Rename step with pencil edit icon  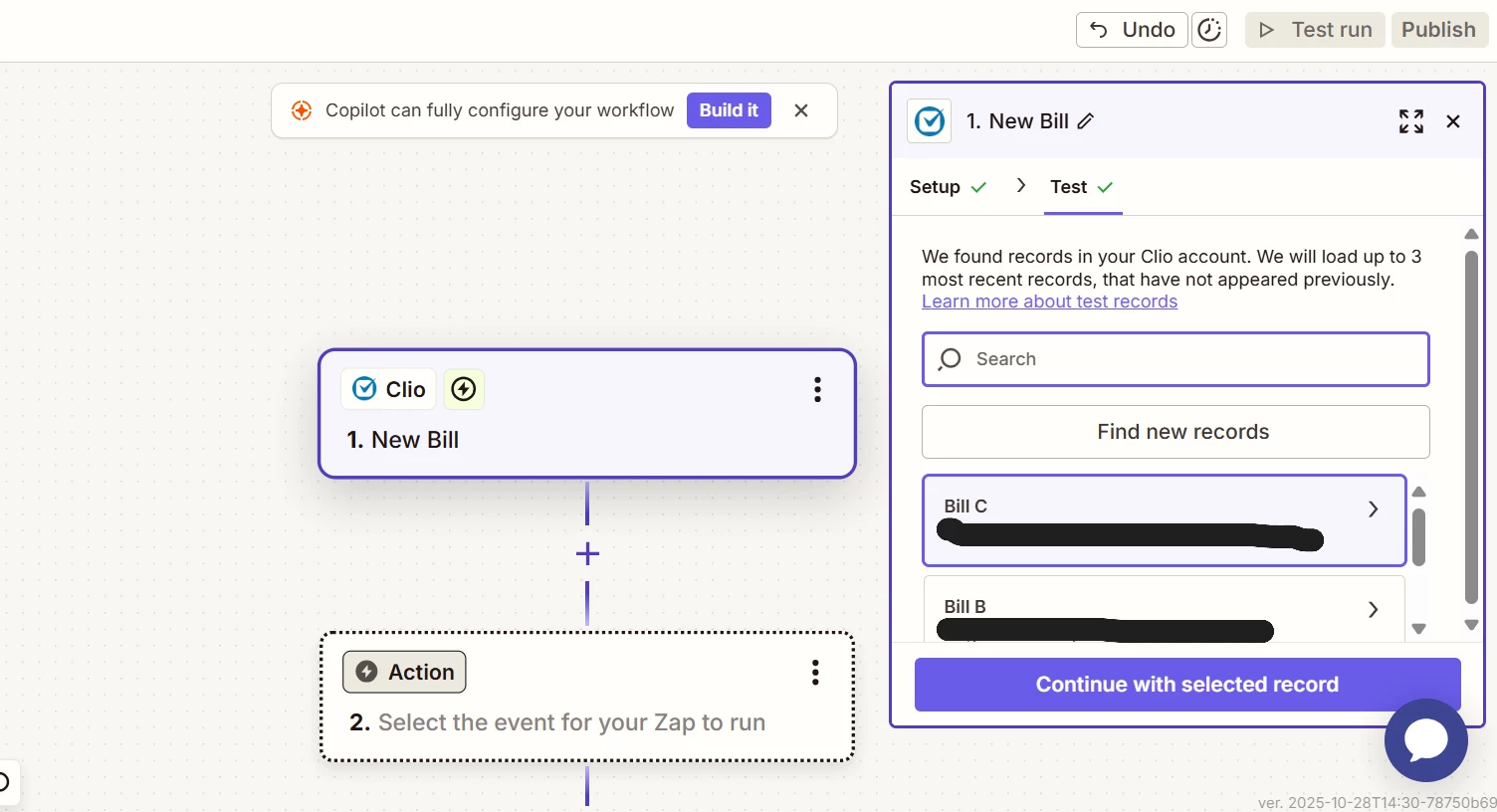[x=1086, y=121]
